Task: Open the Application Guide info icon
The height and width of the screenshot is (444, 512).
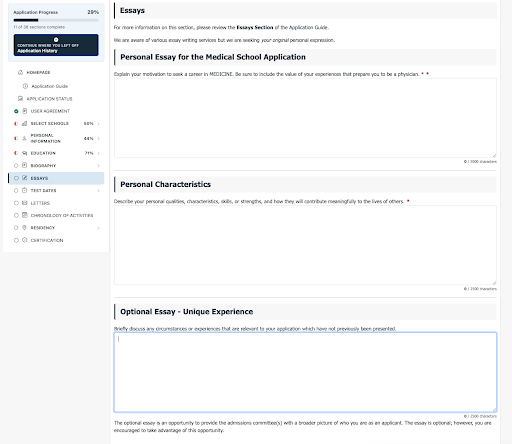Action: pos(25,86)
